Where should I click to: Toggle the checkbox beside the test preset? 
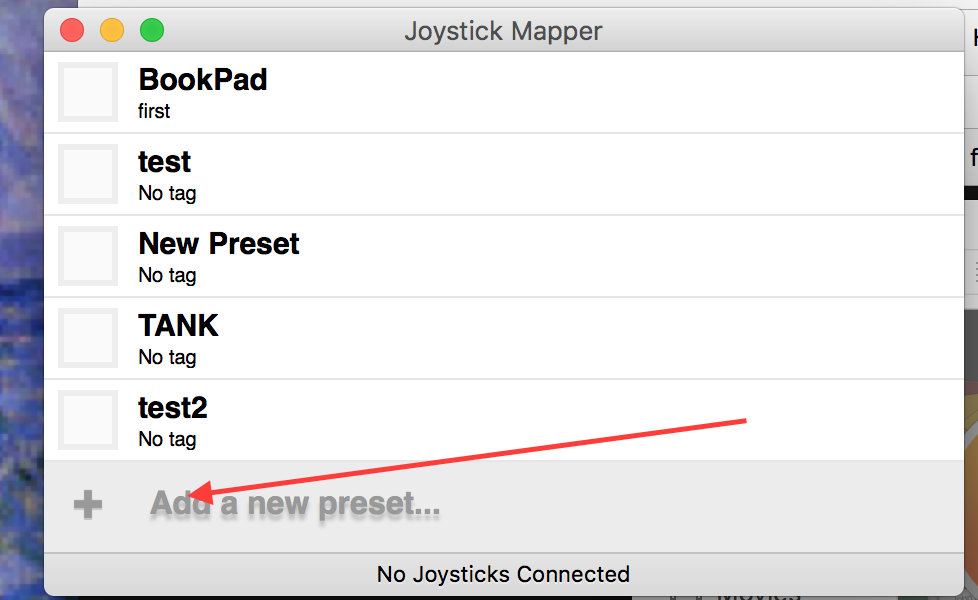point(88,174)
